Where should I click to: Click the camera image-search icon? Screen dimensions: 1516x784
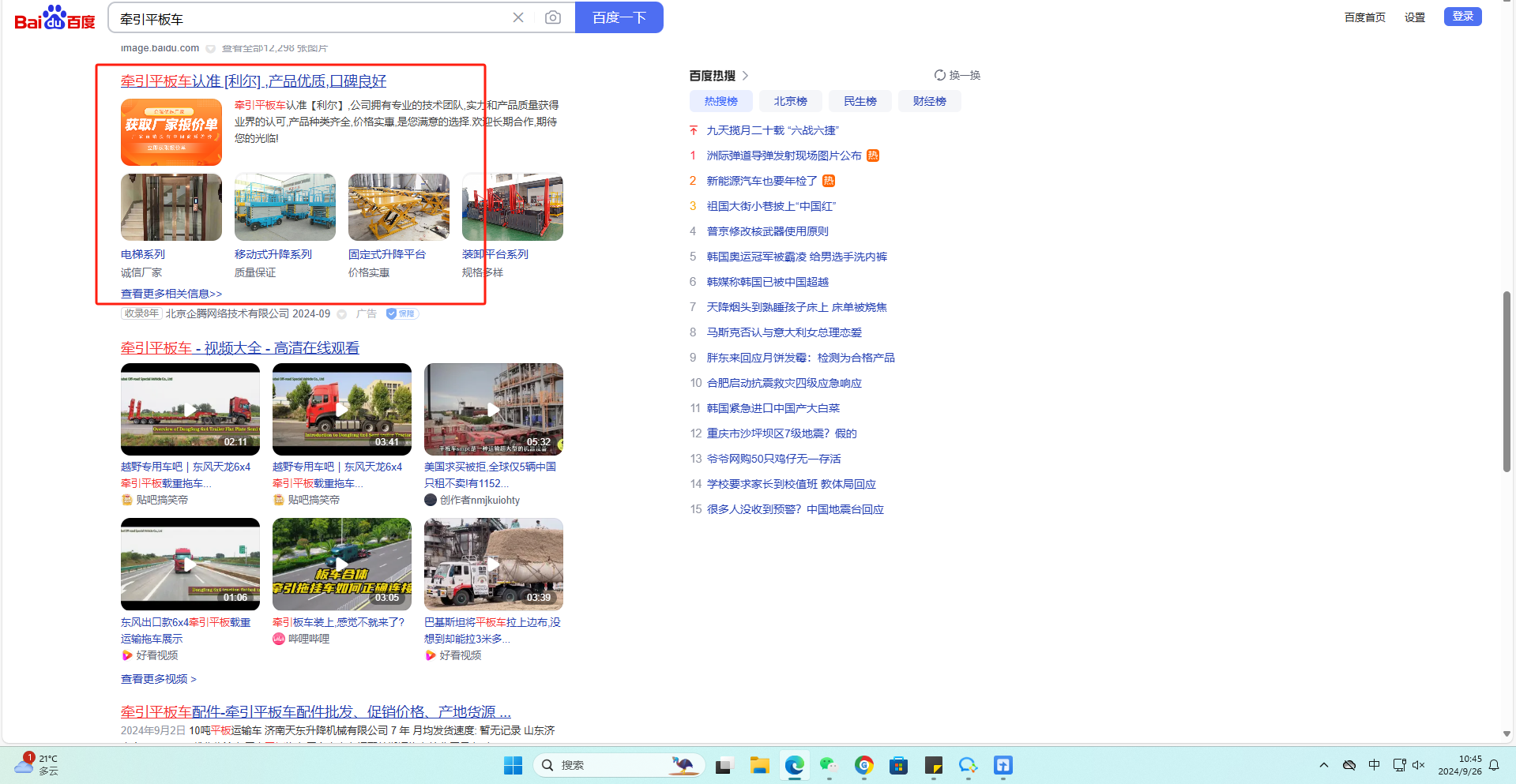[553, 17]
